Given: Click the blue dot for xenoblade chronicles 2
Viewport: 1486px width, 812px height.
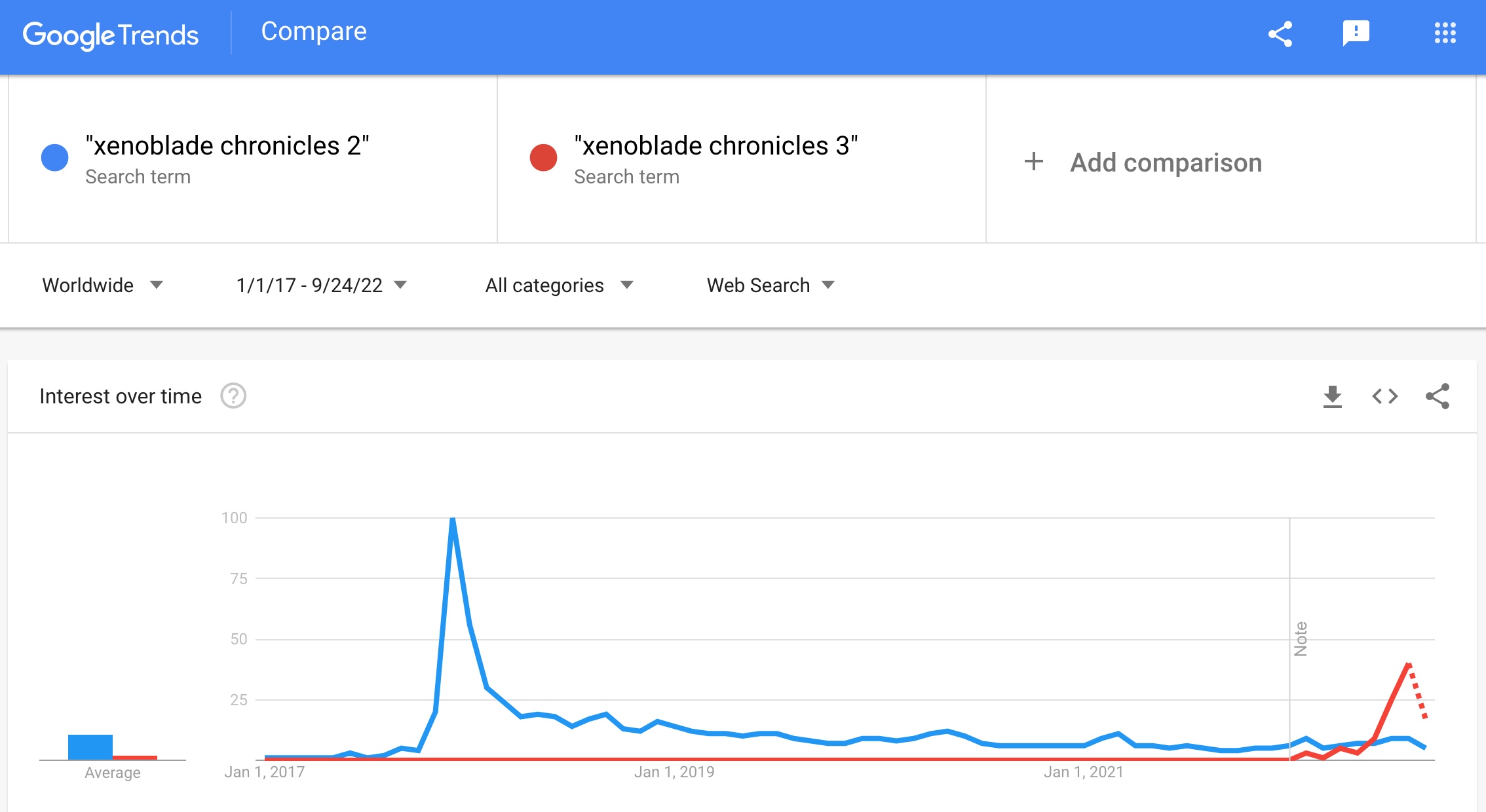Looking at the screenshot, I should pyautogui.click(x=55, y=158).
